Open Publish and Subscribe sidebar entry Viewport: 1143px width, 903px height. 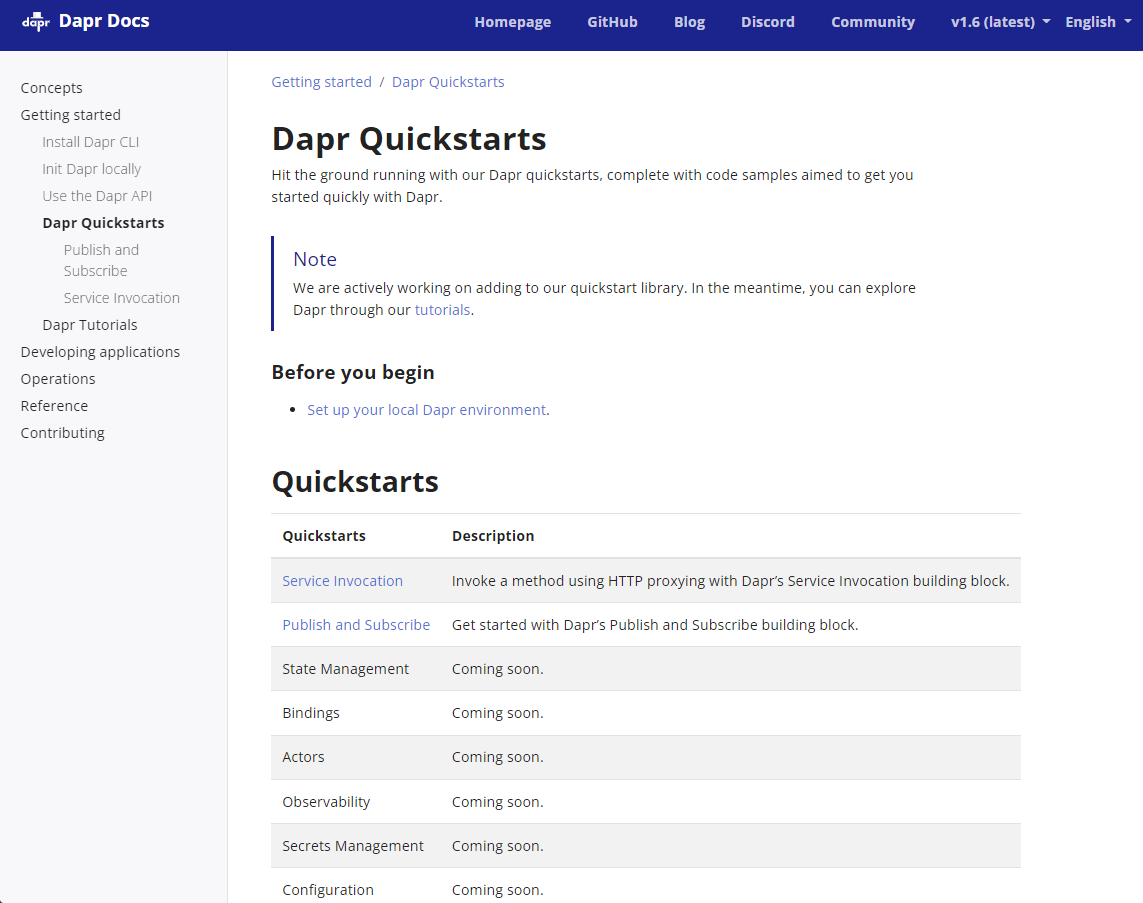(x=101, y=260)
